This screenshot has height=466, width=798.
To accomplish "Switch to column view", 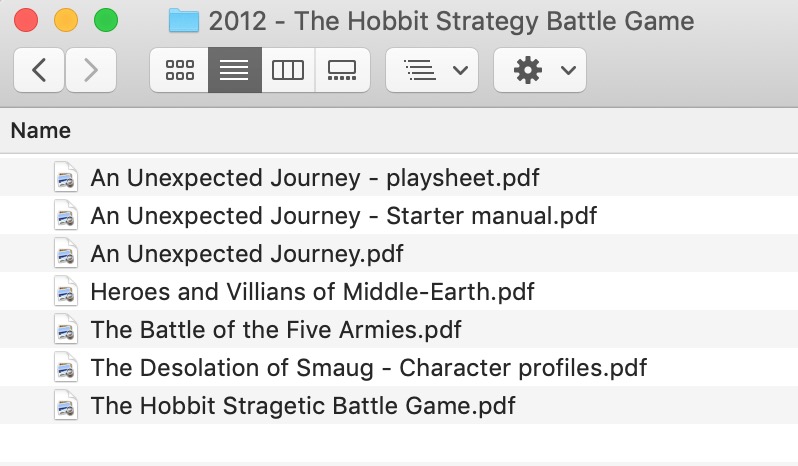I will coord(288,70).
